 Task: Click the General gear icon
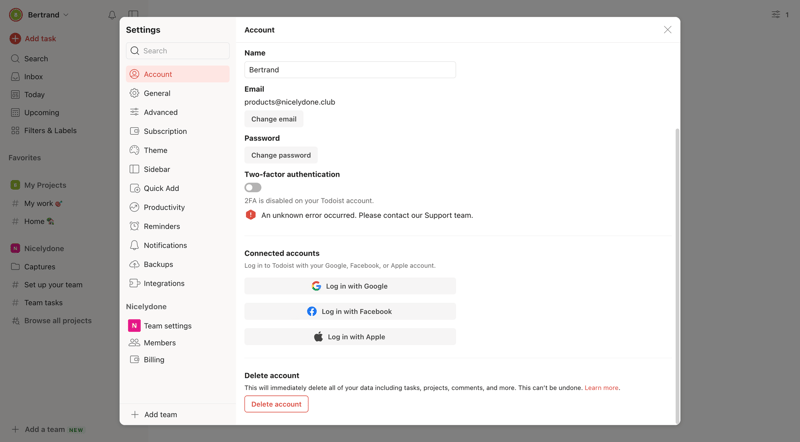[134, 93]
